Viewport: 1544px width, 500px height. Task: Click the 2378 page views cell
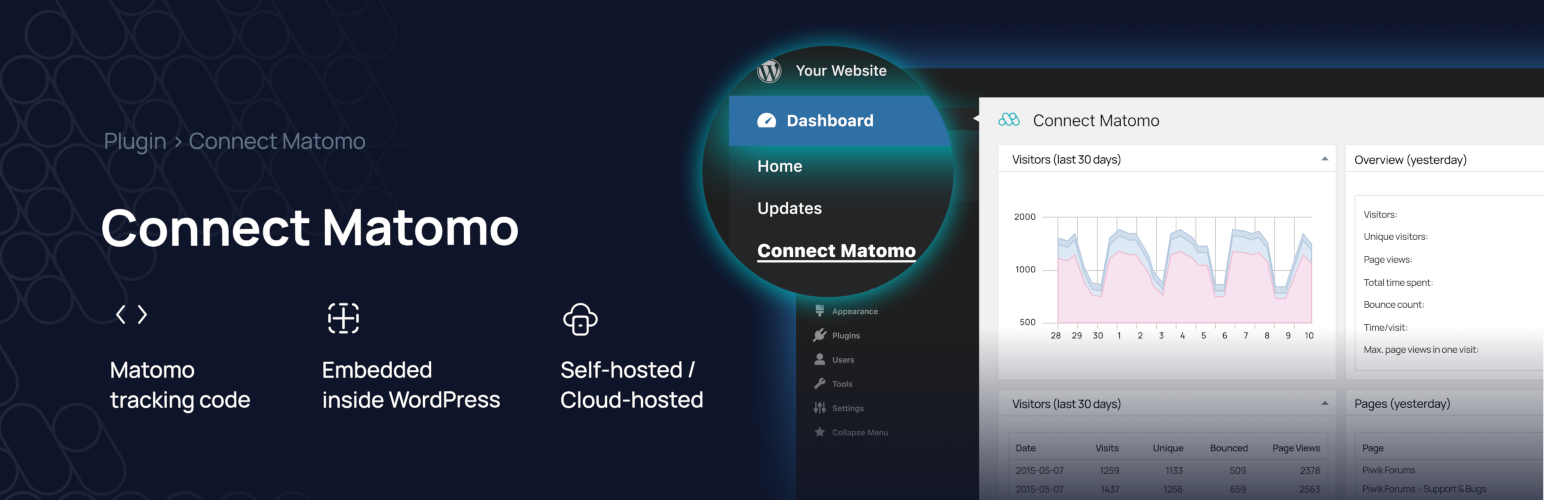(x=1308, y=471)
